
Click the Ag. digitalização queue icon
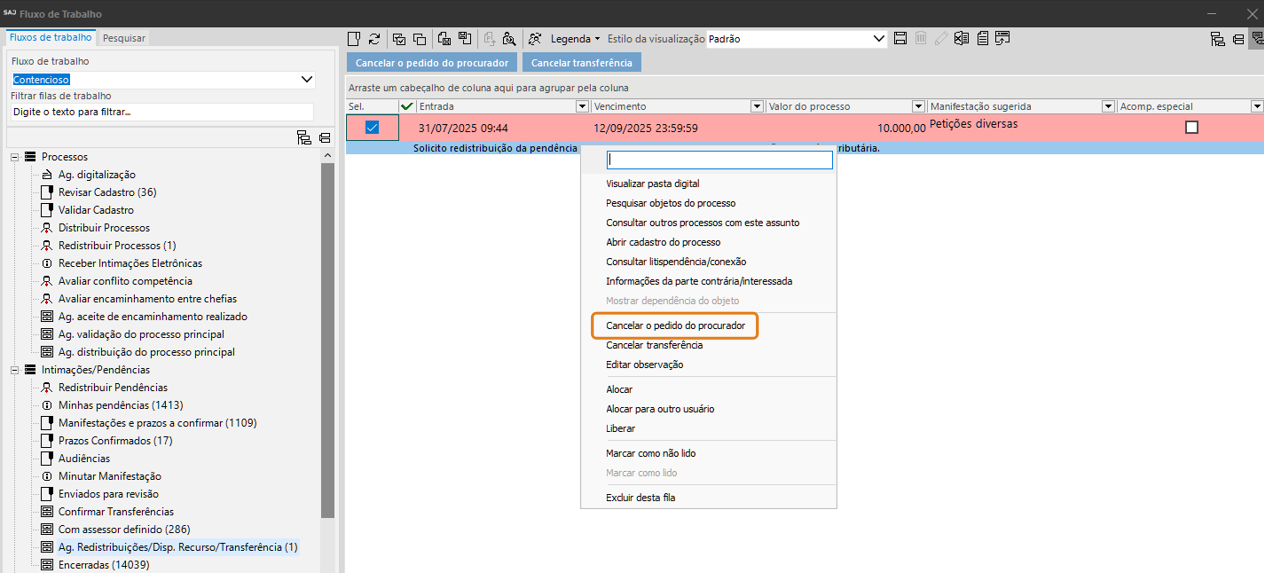pyautogui.click(x=47, y=175)
